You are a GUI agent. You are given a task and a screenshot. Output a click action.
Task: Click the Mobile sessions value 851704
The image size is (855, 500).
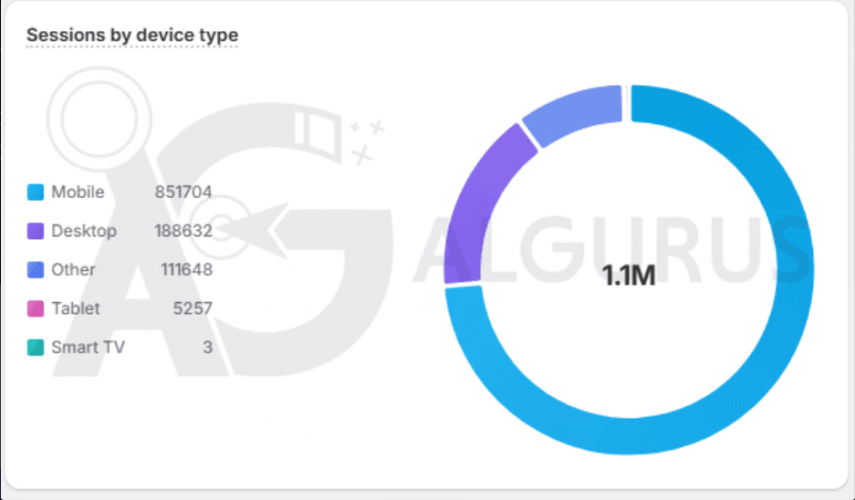[x=183, y=192]
